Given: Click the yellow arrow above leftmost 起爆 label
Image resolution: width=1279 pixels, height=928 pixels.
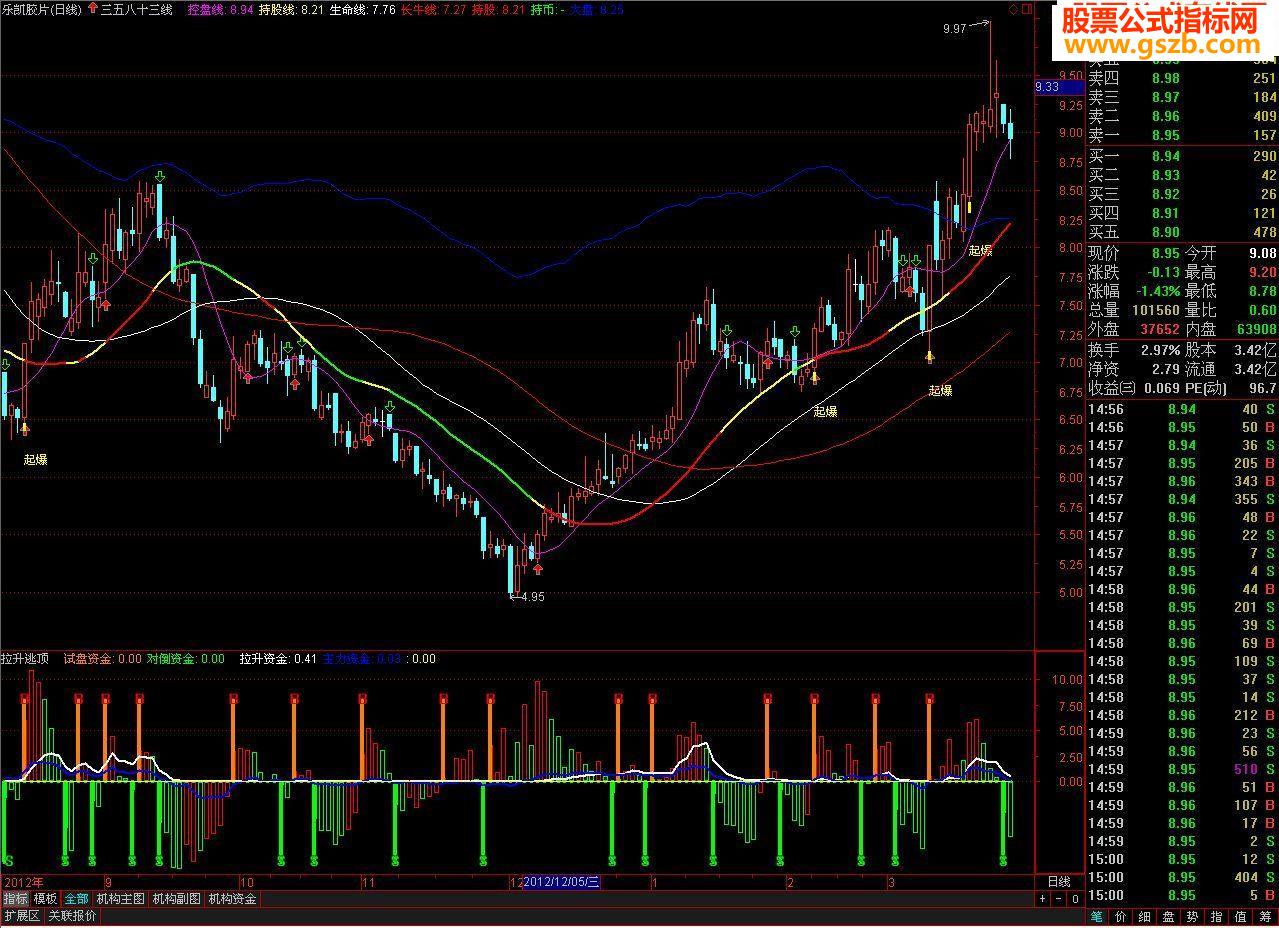Looking at the screenshot, I should pos(24,429).
